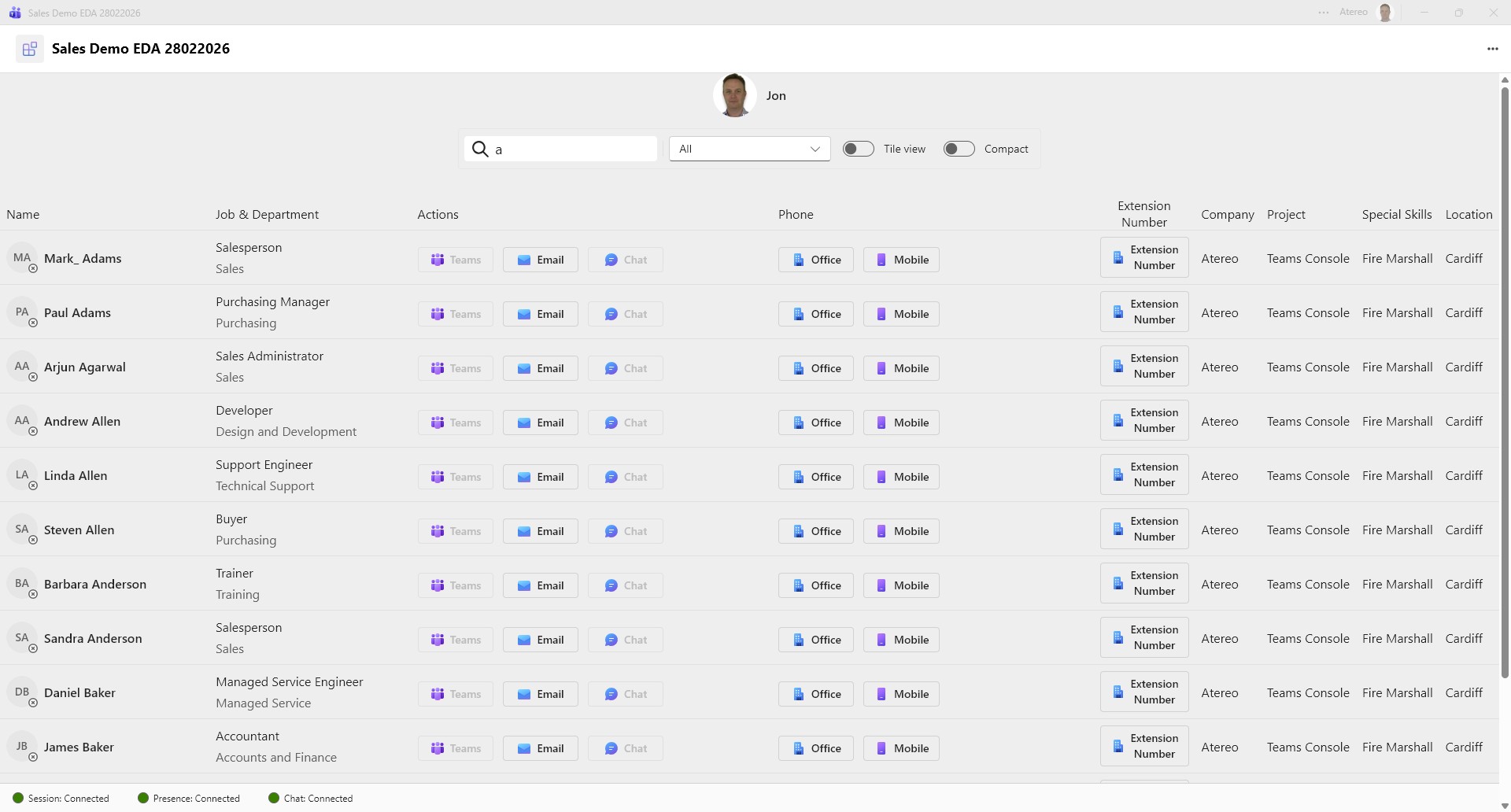
Task: Turn on the Compact toggle
Action: pos(959,149)
